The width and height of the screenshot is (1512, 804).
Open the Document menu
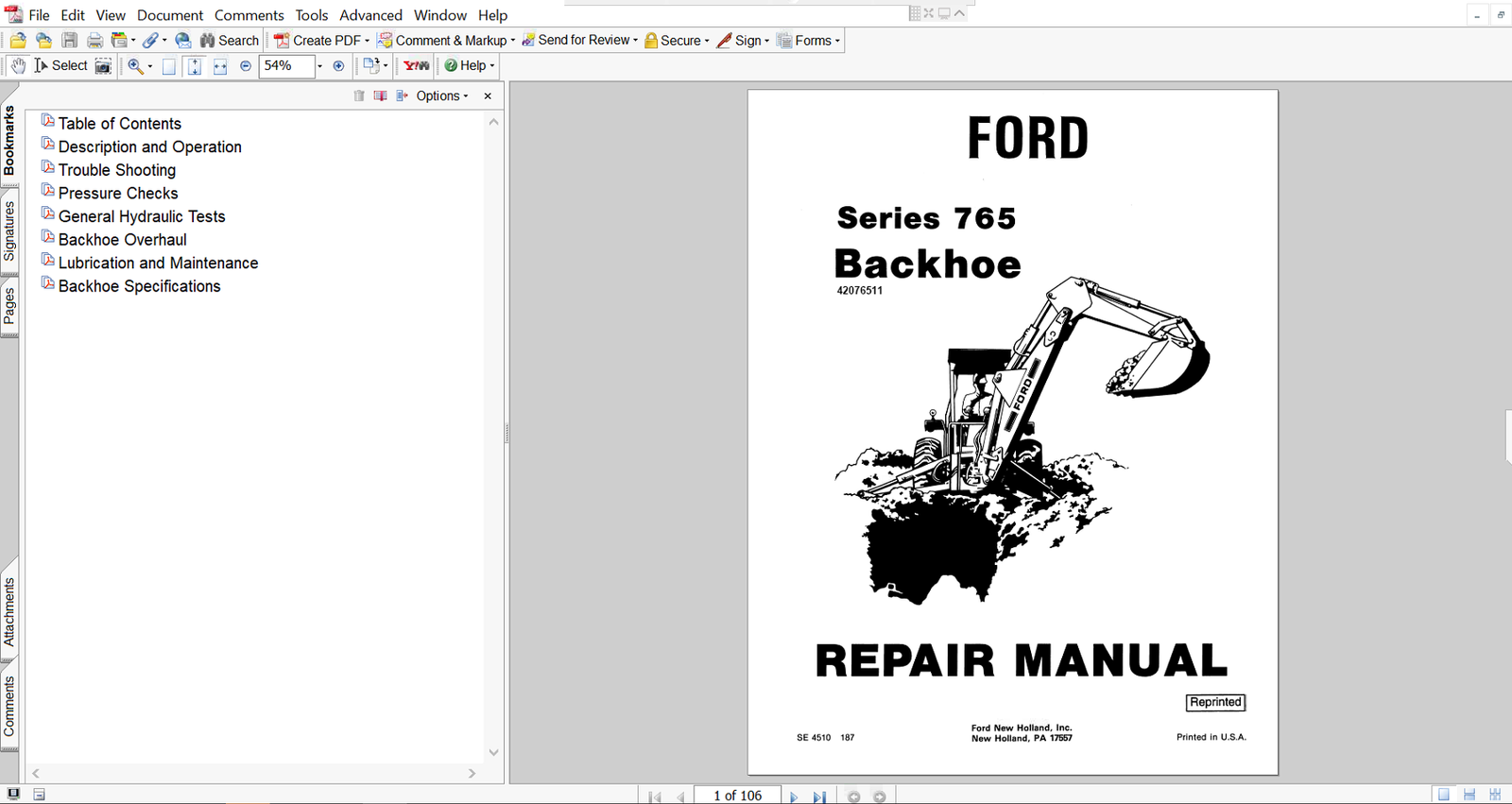(x=170, y=15)
